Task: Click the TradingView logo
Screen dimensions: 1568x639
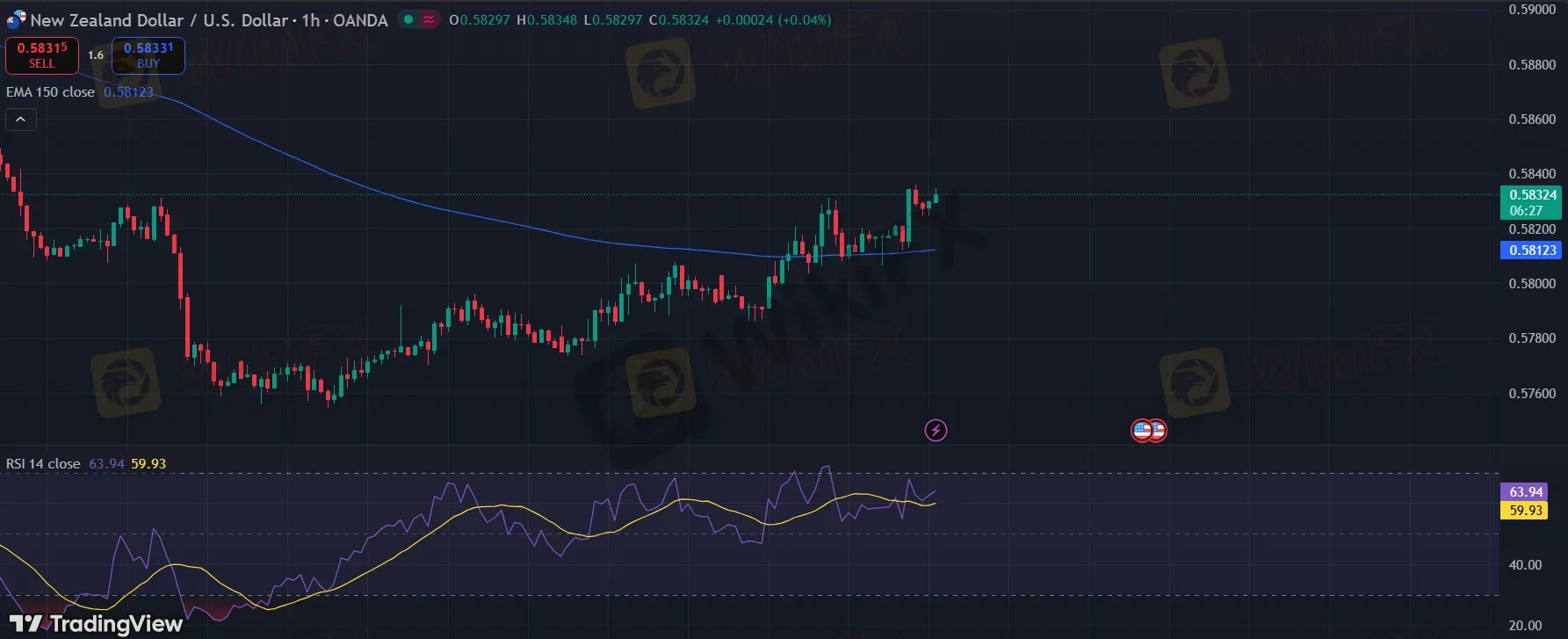Action: [x=96, y=624]
